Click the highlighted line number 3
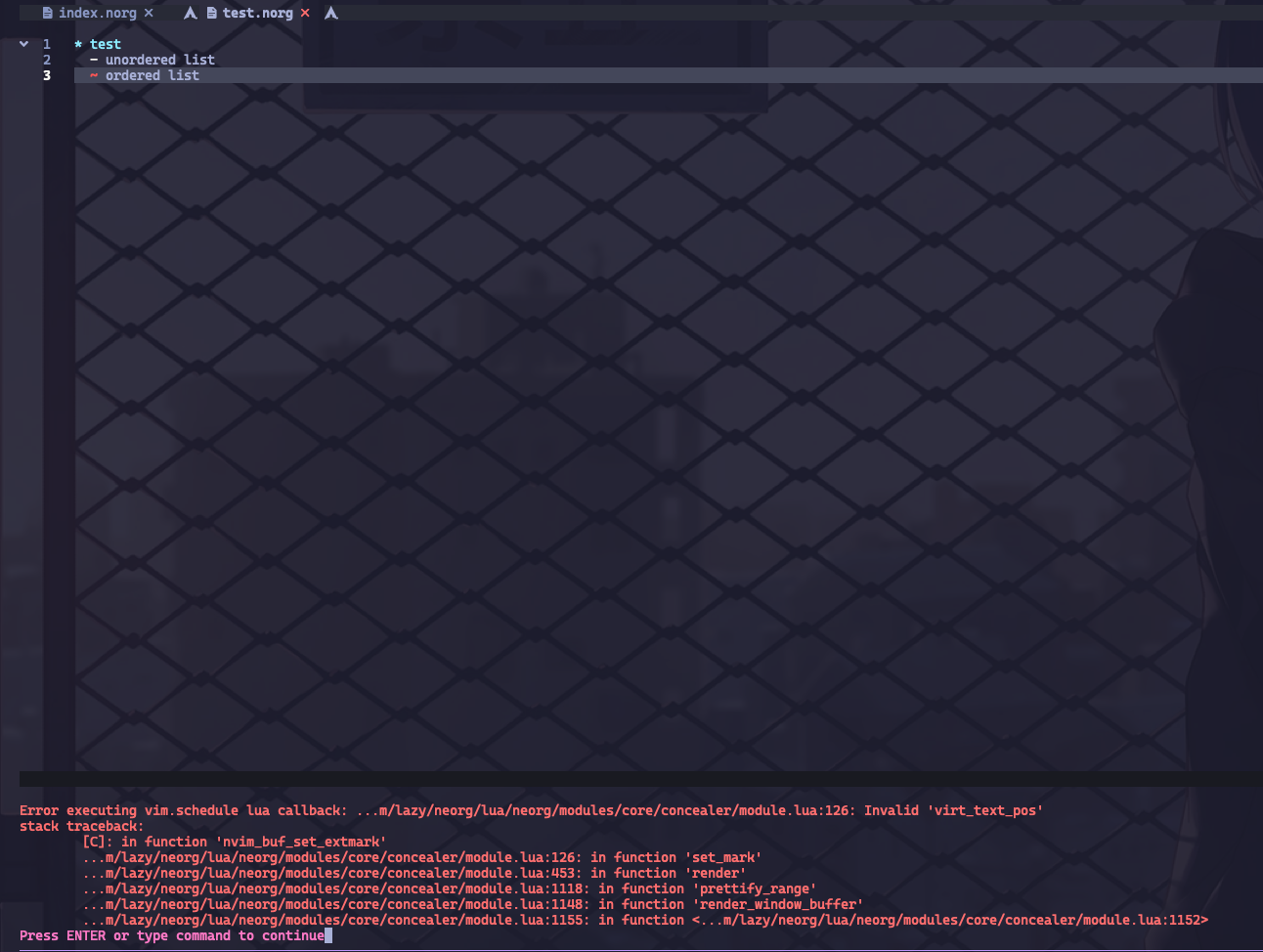The image size is (1263, 952). click(46, 75)
